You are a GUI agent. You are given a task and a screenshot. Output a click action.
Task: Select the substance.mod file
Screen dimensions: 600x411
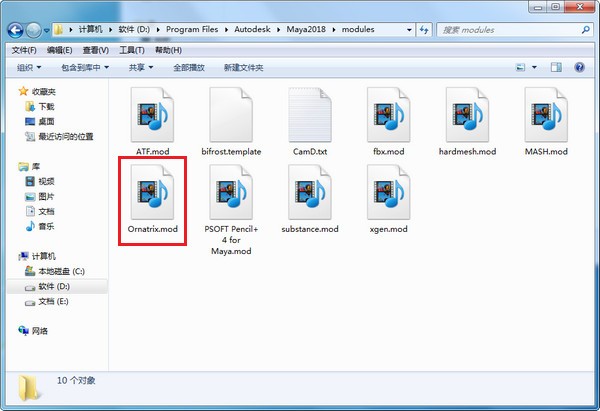click(310, 199)
